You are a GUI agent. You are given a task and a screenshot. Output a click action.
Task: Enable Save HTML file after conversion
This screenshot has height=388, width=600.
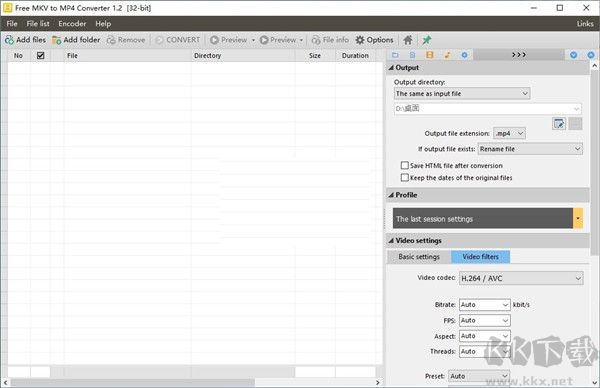click(404, 165)
